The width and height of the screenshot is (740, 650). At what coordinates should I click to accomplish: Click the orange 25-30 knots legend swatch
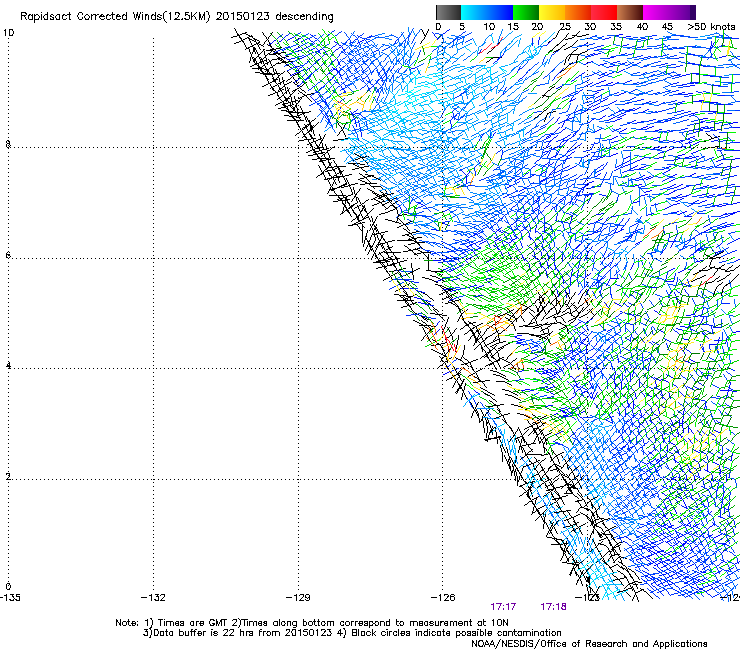pyautogui.click(x=578, y=12)
